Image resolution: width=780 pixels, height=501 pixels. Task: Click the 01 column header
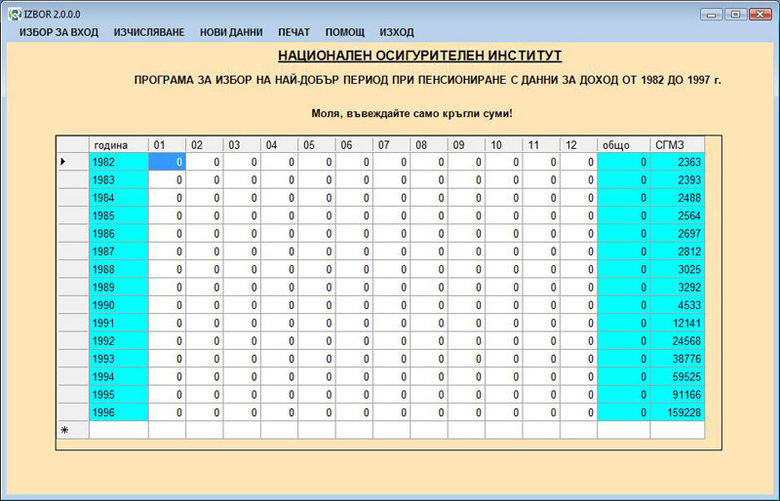(x=167, y=145)
